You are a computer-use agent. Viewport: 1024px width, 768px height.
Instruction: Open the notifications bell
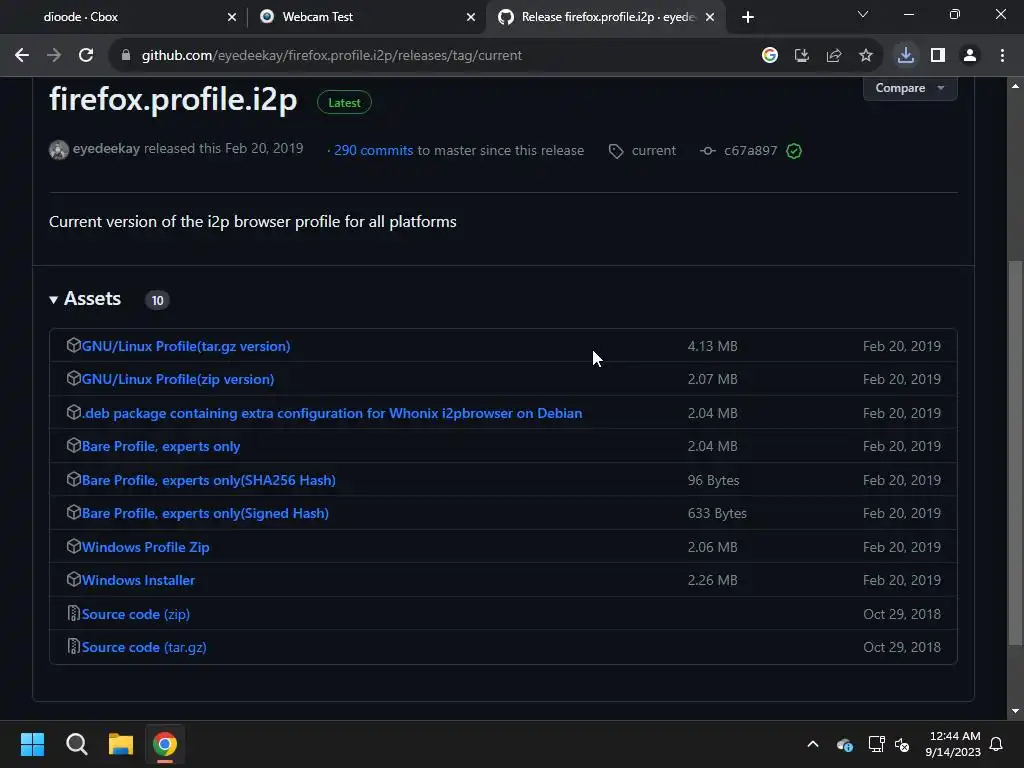point(997,744)
